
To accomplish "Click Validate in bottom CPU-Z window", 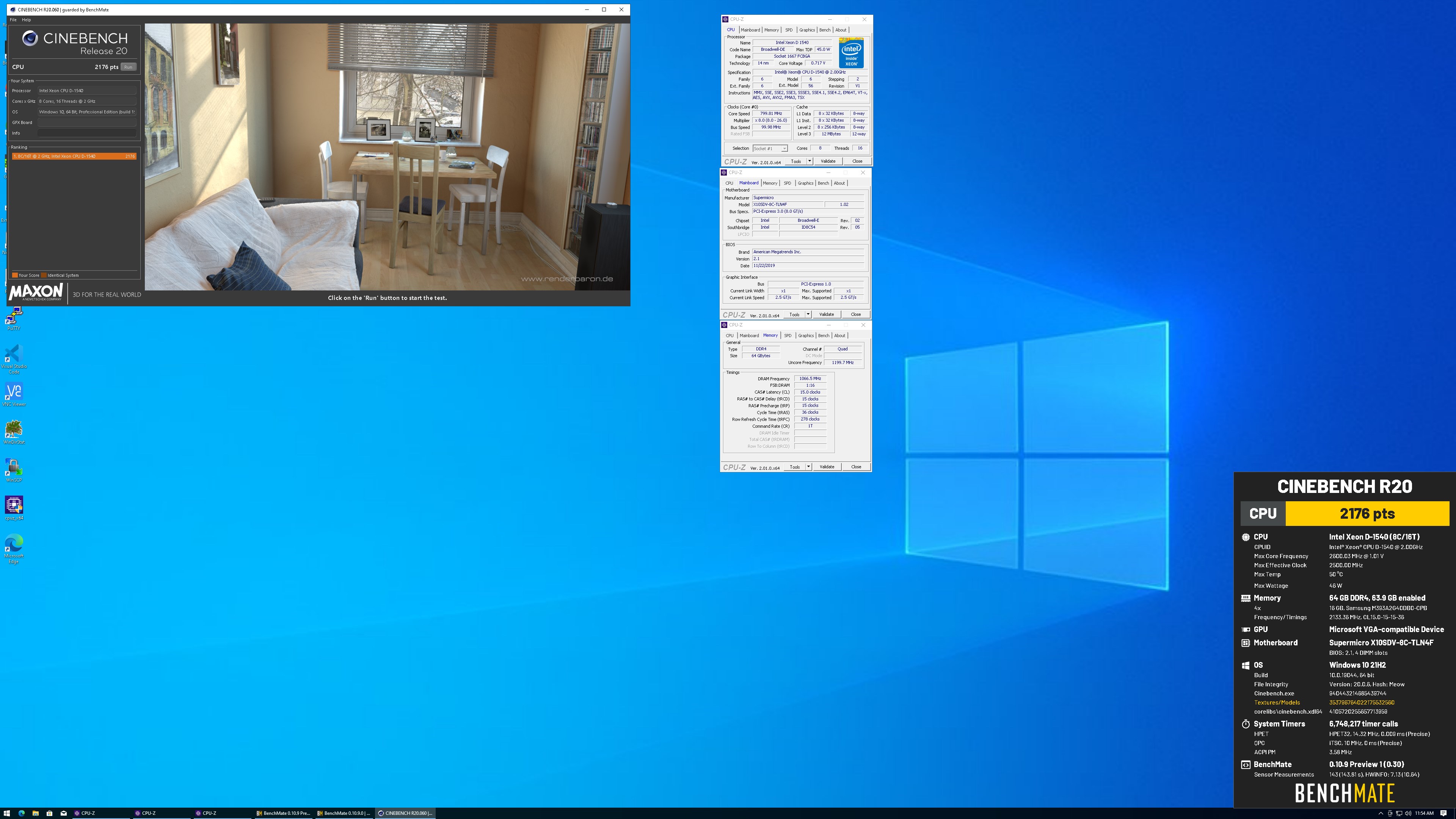I will point(827,468).
